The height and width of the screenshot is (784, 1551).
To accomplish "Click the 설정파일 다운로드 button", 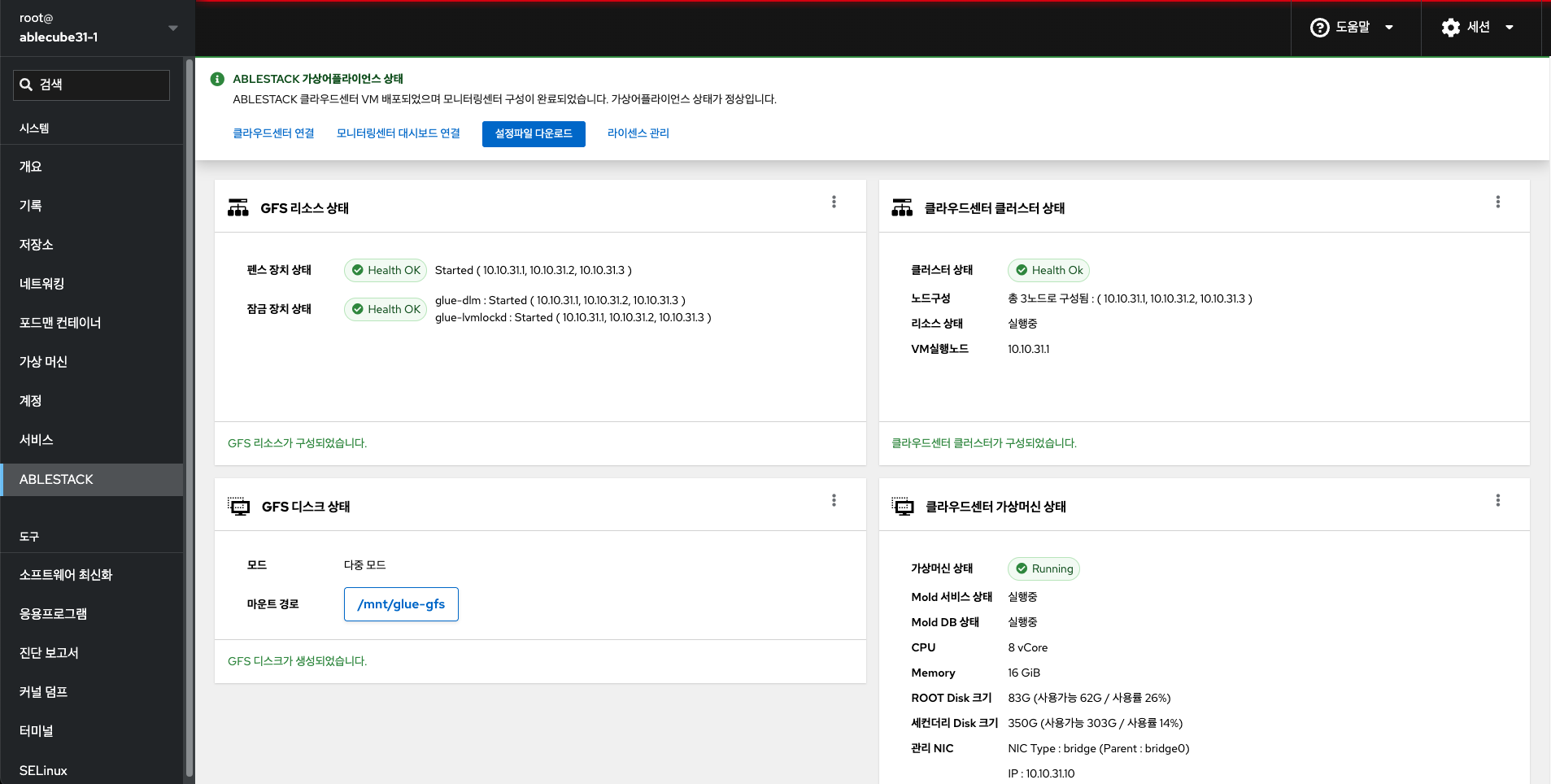I will pyautogui.click(x=534, y=133).
